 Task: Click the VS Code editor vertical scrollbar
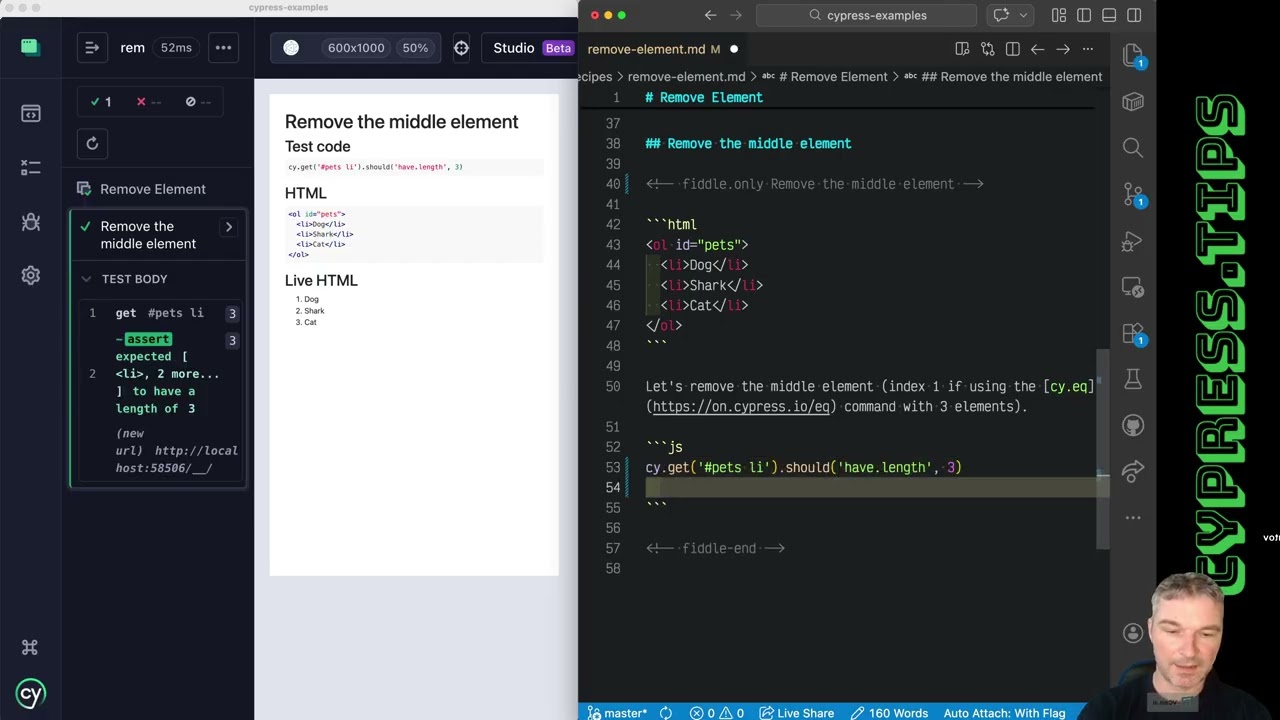click(x=1103, y=450)
